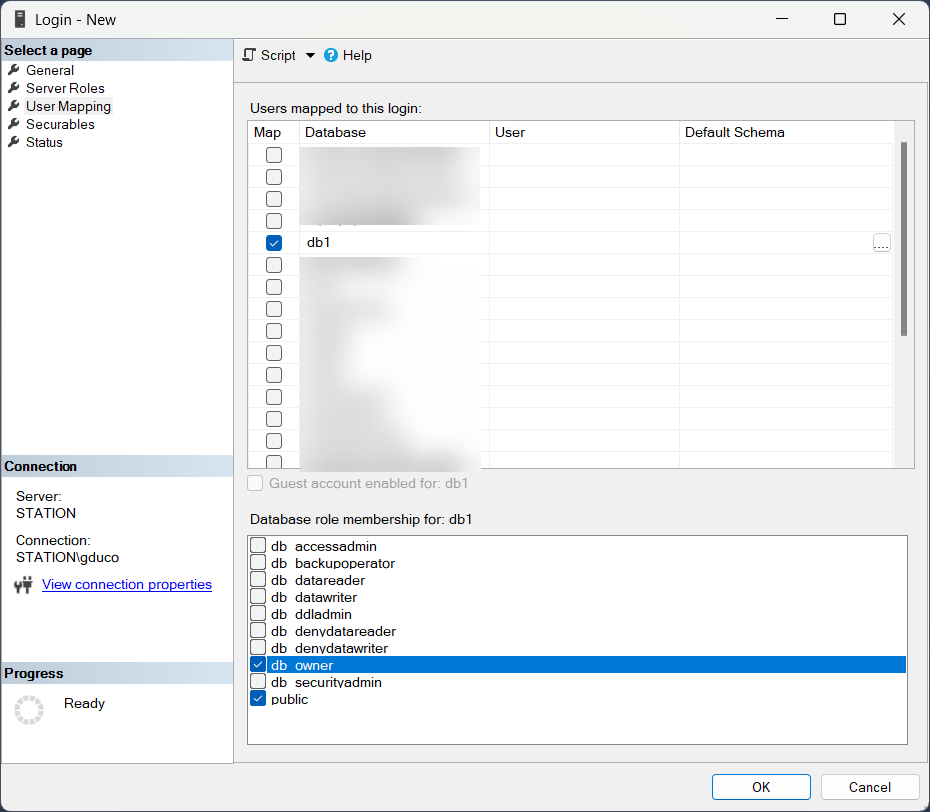Toggle the public role checkbox

point(258,698)
